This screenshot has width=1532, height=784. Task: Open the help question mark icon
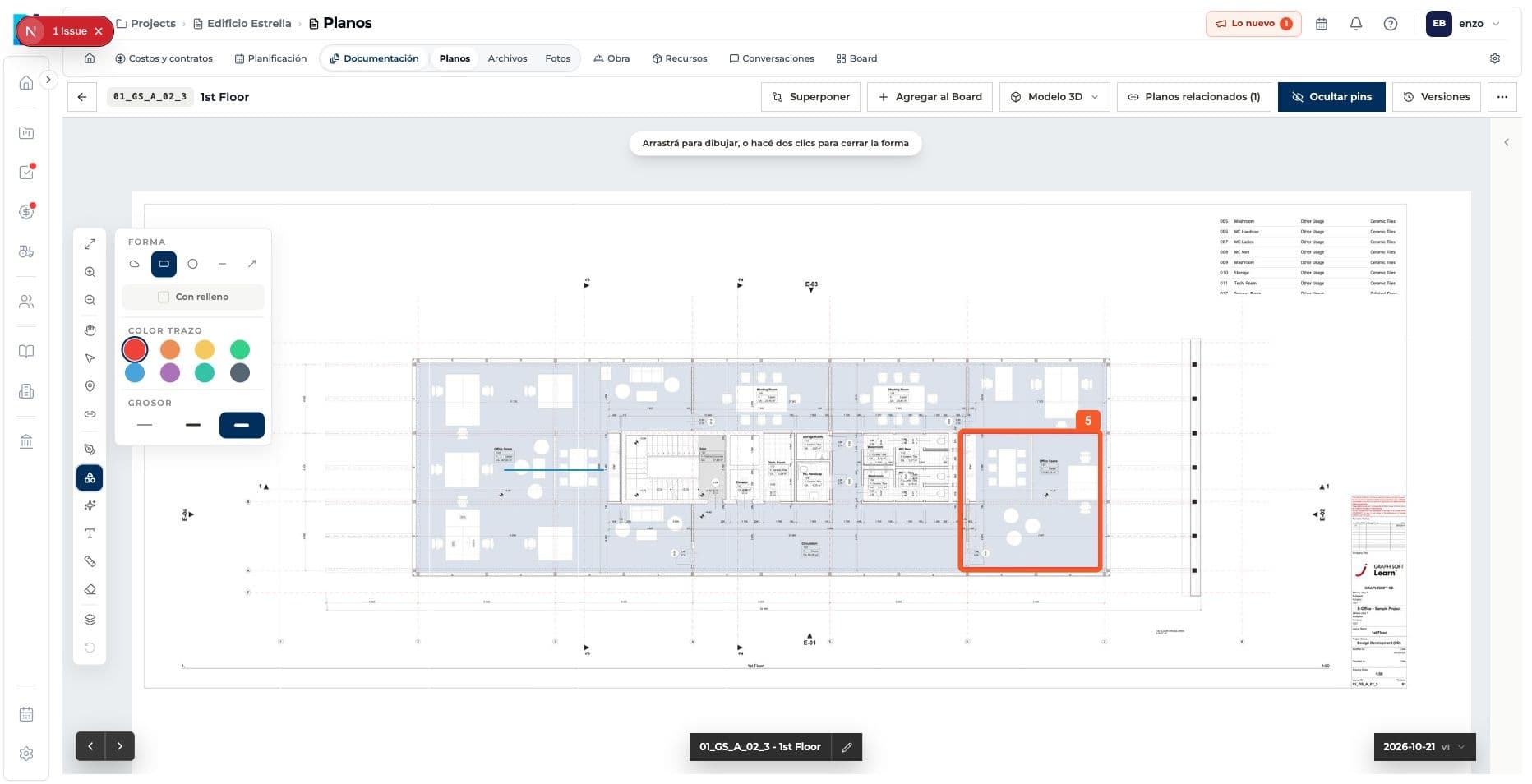(1391, 24)
